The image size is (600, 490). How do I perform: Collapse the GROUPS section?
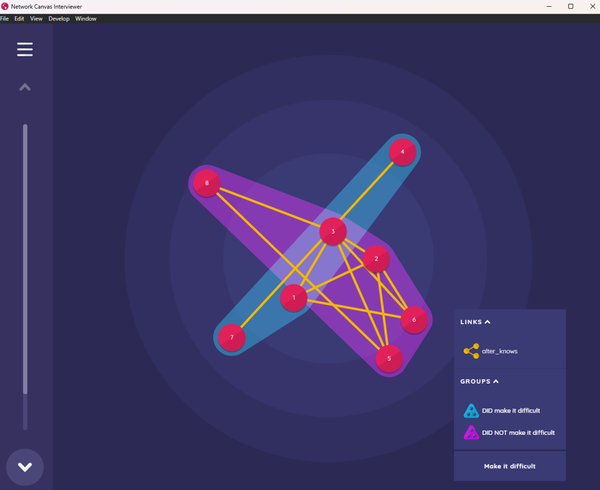(479, 381)
